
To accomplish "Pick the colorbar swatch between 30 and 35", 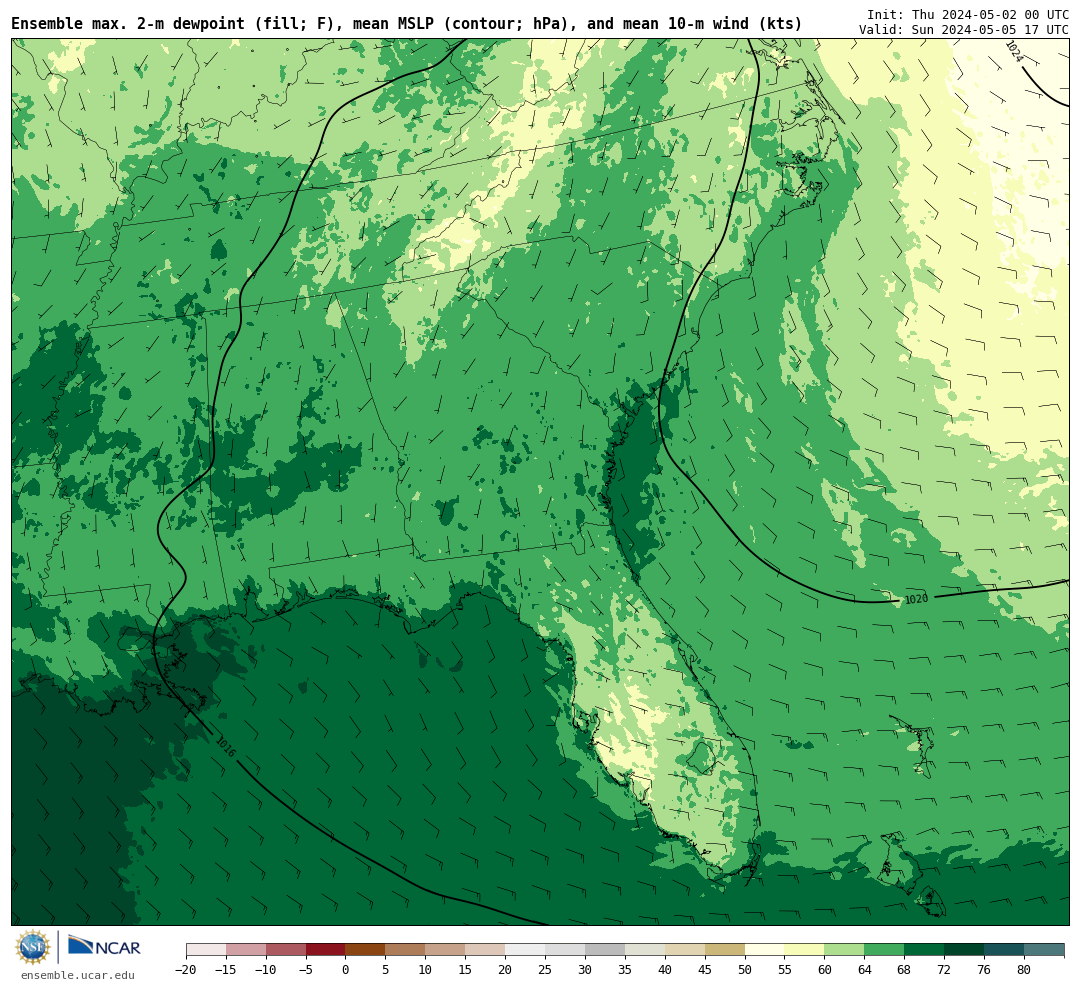I will [605, 950].
